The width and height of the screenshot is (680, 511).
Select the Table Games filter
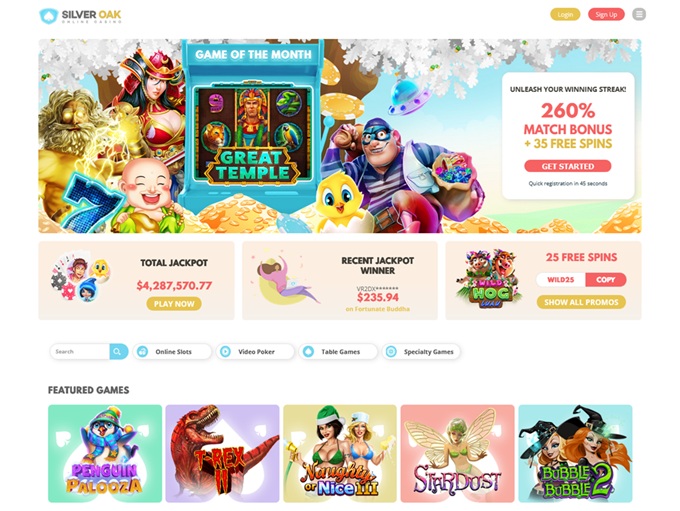[338, 352]
